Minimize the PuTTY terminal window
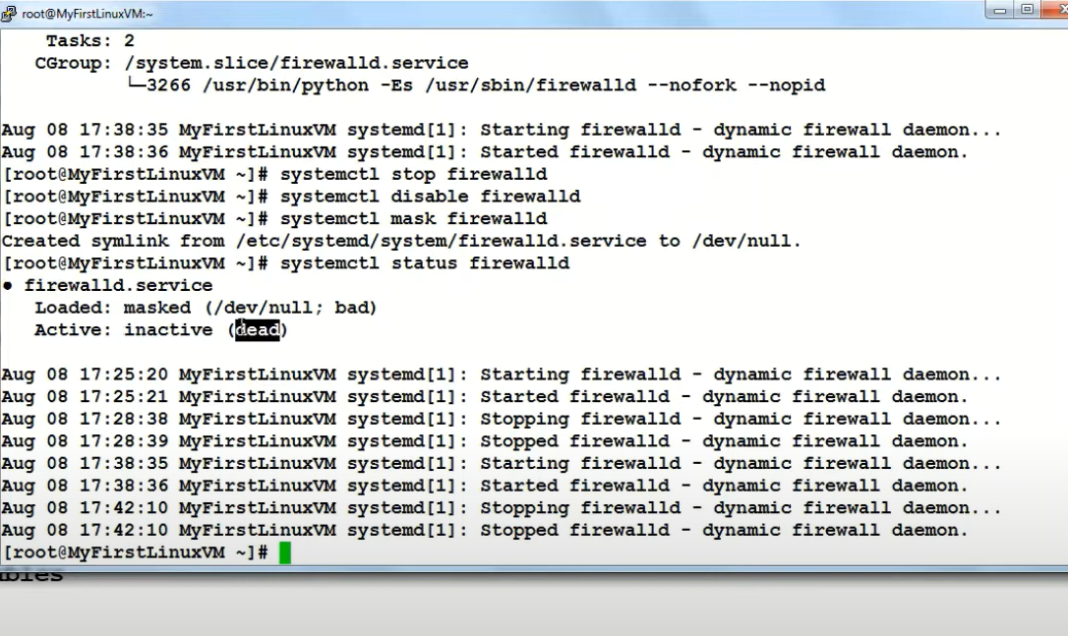Screen dimensions: 1068x636 coord(1000,10)
